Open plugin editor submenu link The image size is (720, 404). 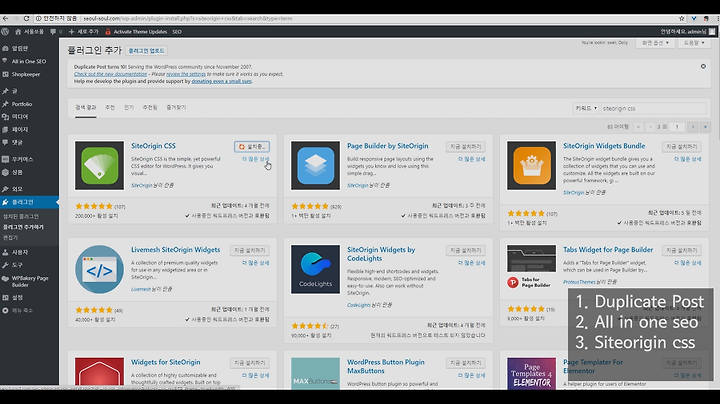click(11, 237)
